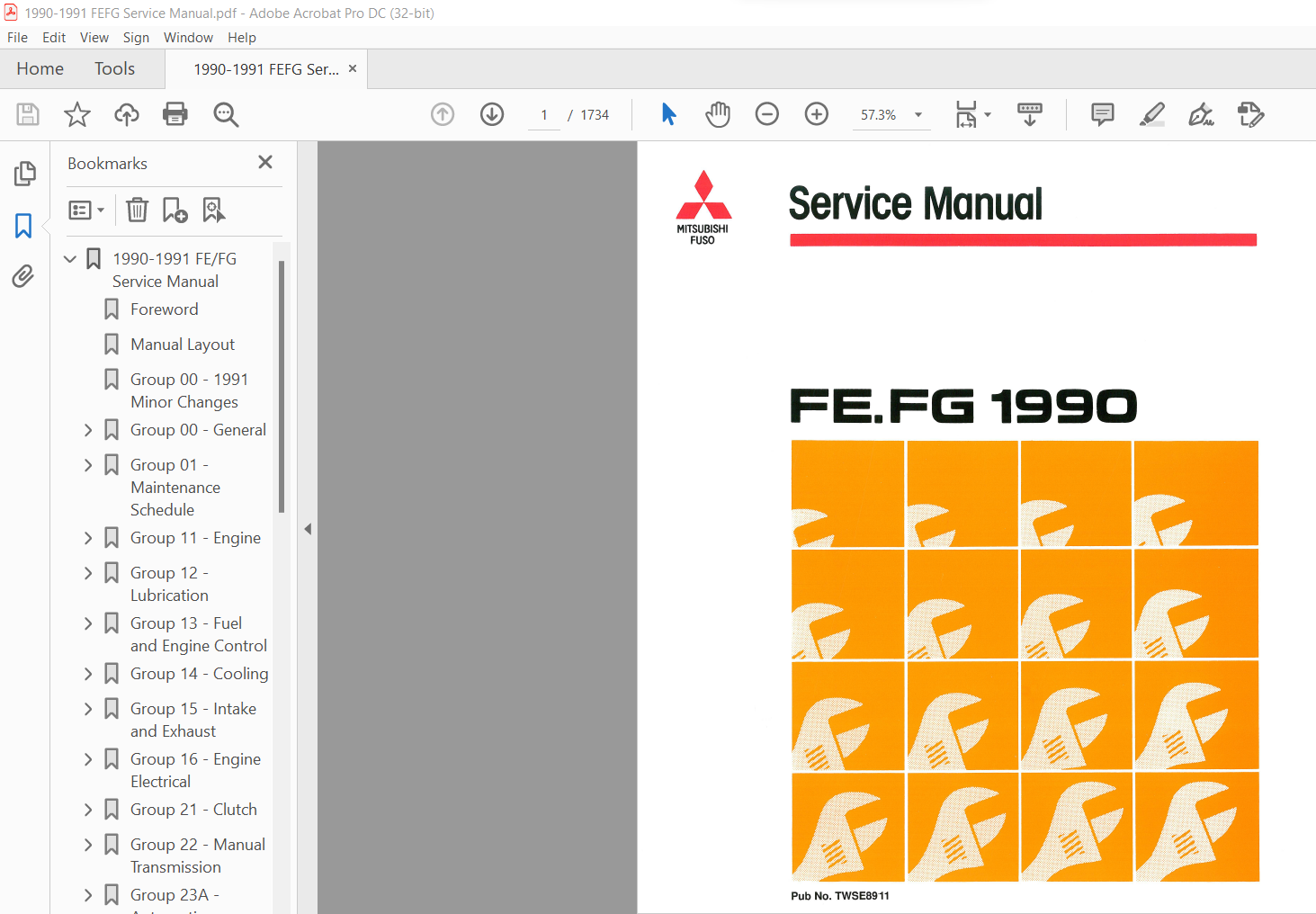Jump to Group 21 - Clutch bookmark text
This screenshot has width=1316, height=914.
tap(193, 810)
